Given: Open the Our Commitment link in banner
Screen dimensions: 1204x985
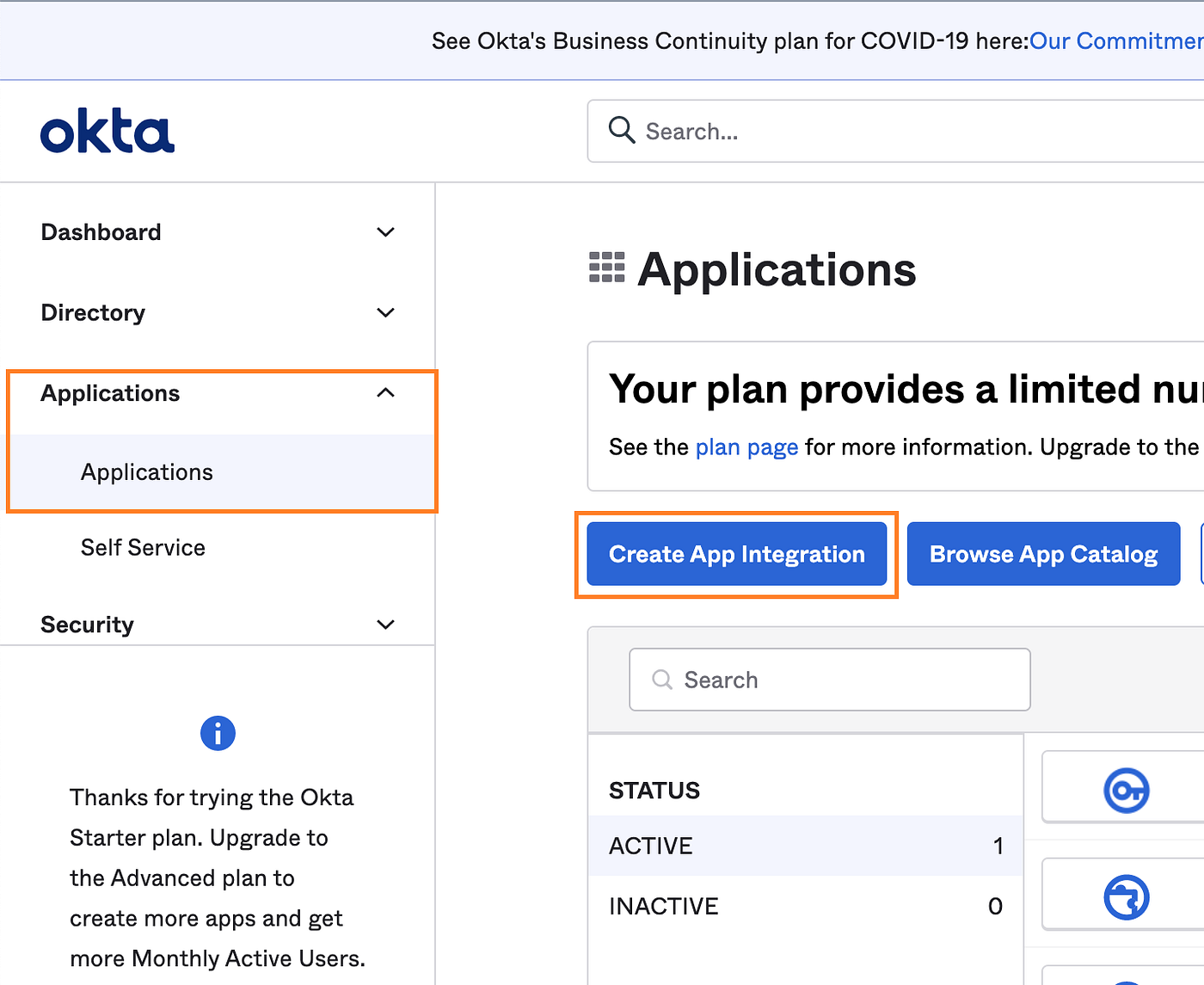Looking at the screenshot, I should tap(1116, 41).
